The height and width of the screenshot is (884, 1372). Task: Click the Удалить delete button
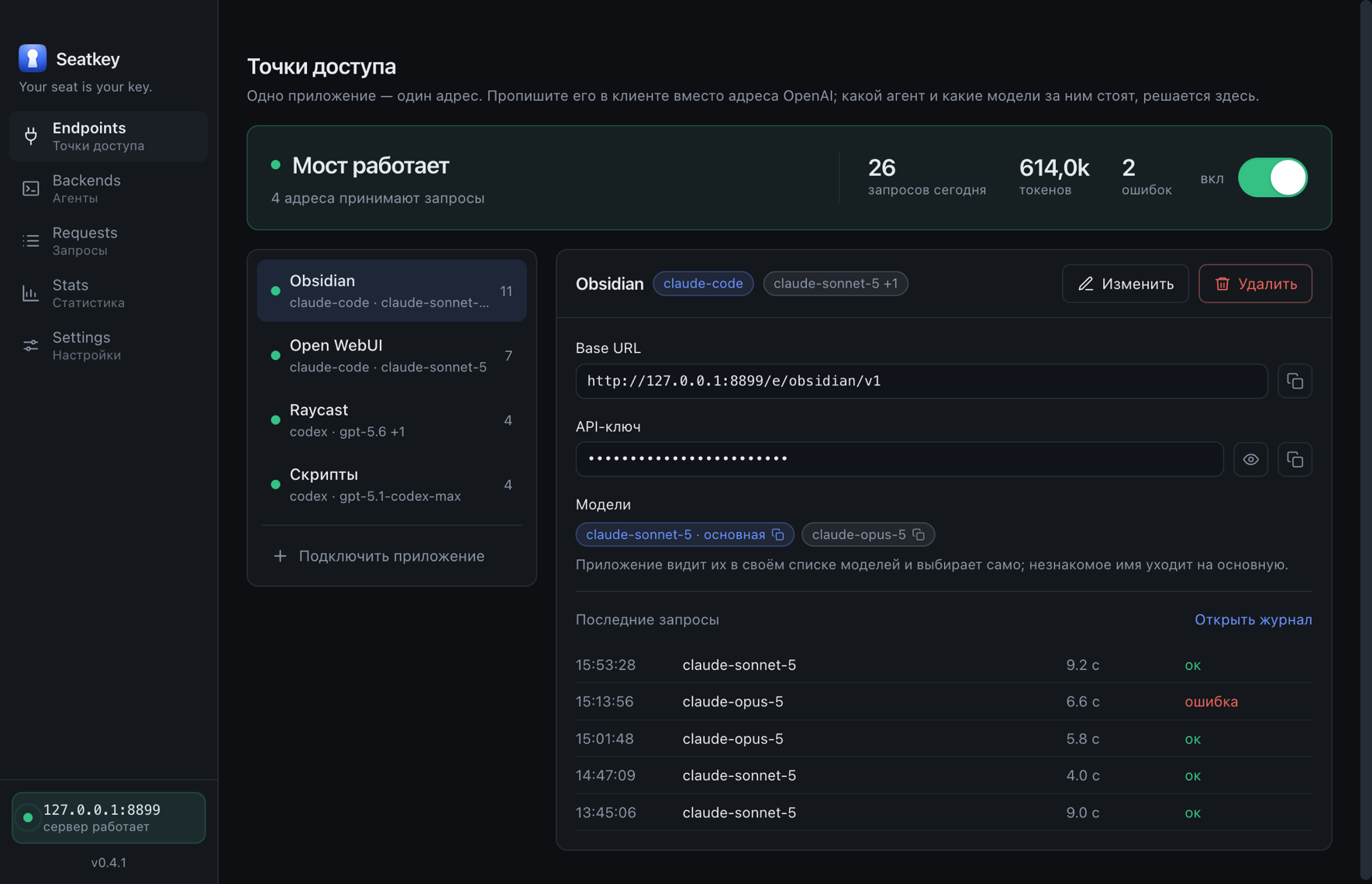click(x=1255, y=284)
